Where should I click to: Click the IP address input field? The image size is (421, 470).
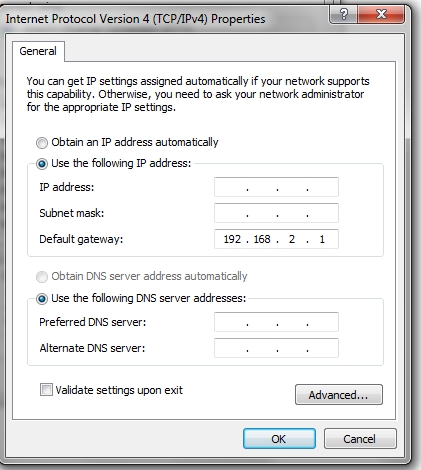276,187
